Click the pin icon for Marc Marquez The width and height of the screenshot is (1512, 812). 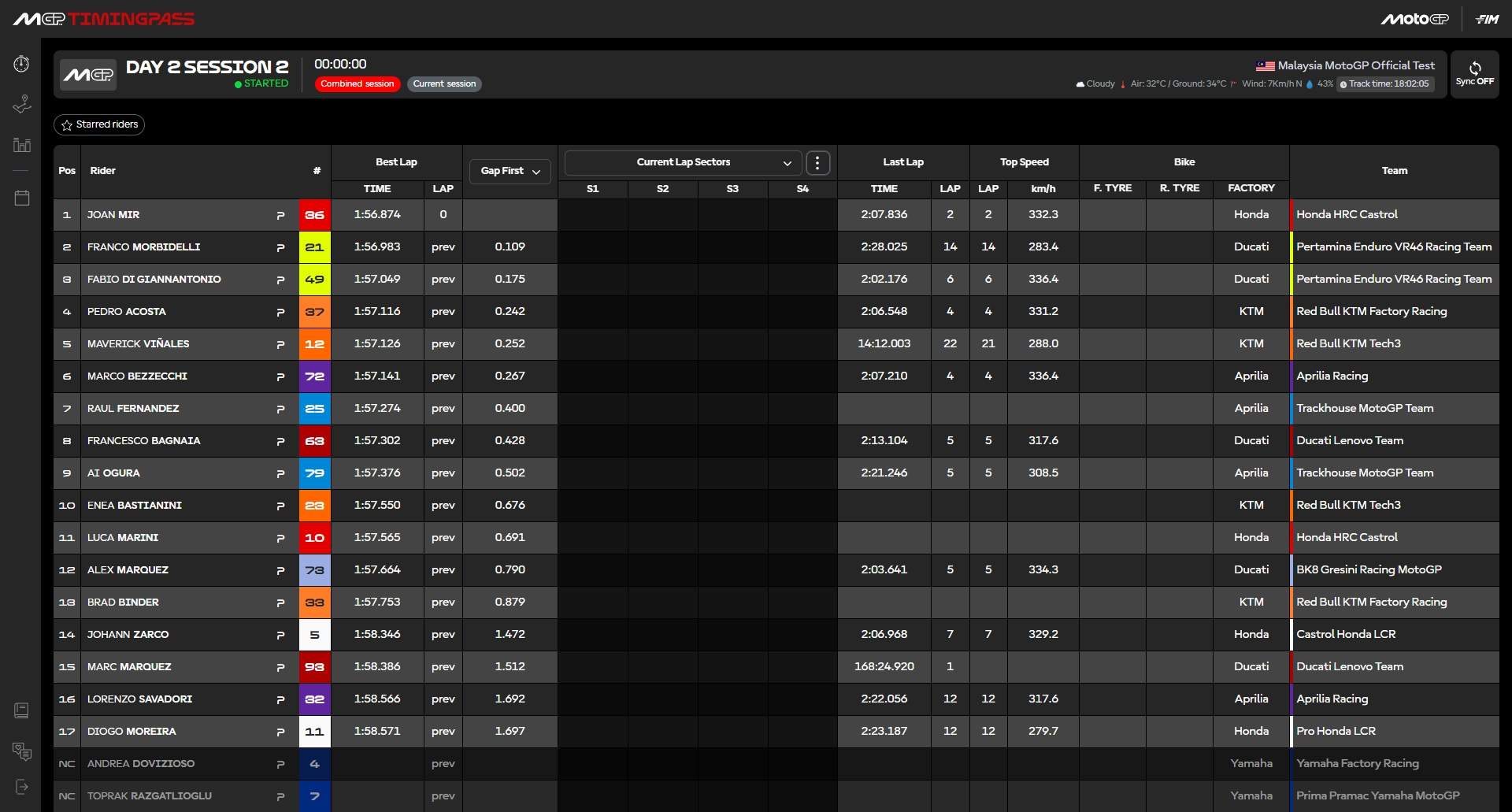point(280,667)
